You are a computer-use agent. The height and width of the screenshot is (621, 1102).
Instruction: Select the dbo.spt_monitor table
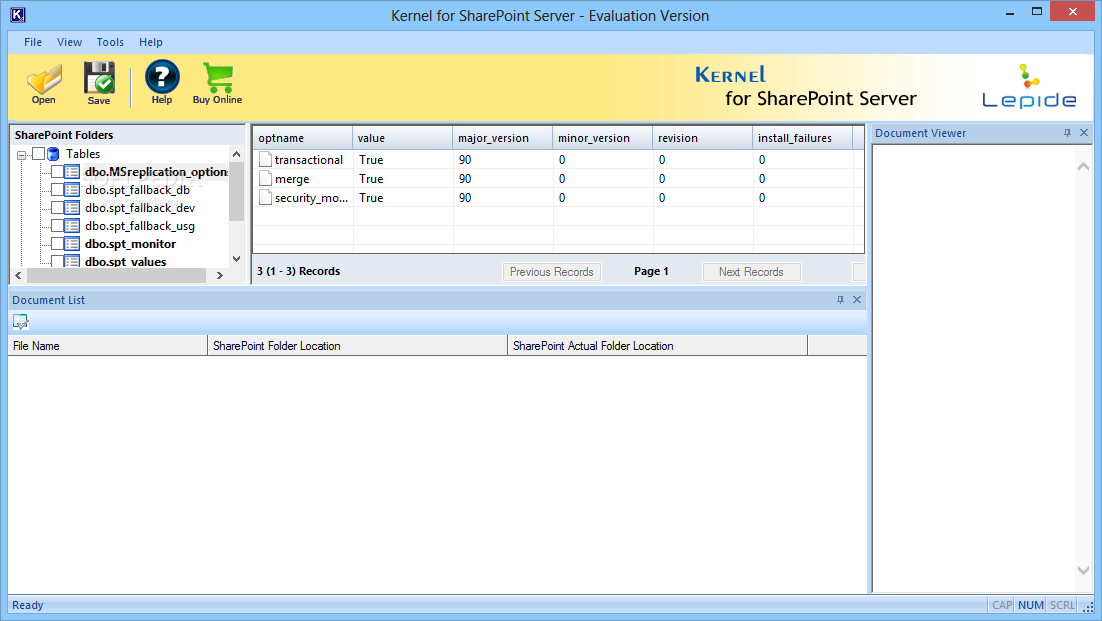point(131,244)
